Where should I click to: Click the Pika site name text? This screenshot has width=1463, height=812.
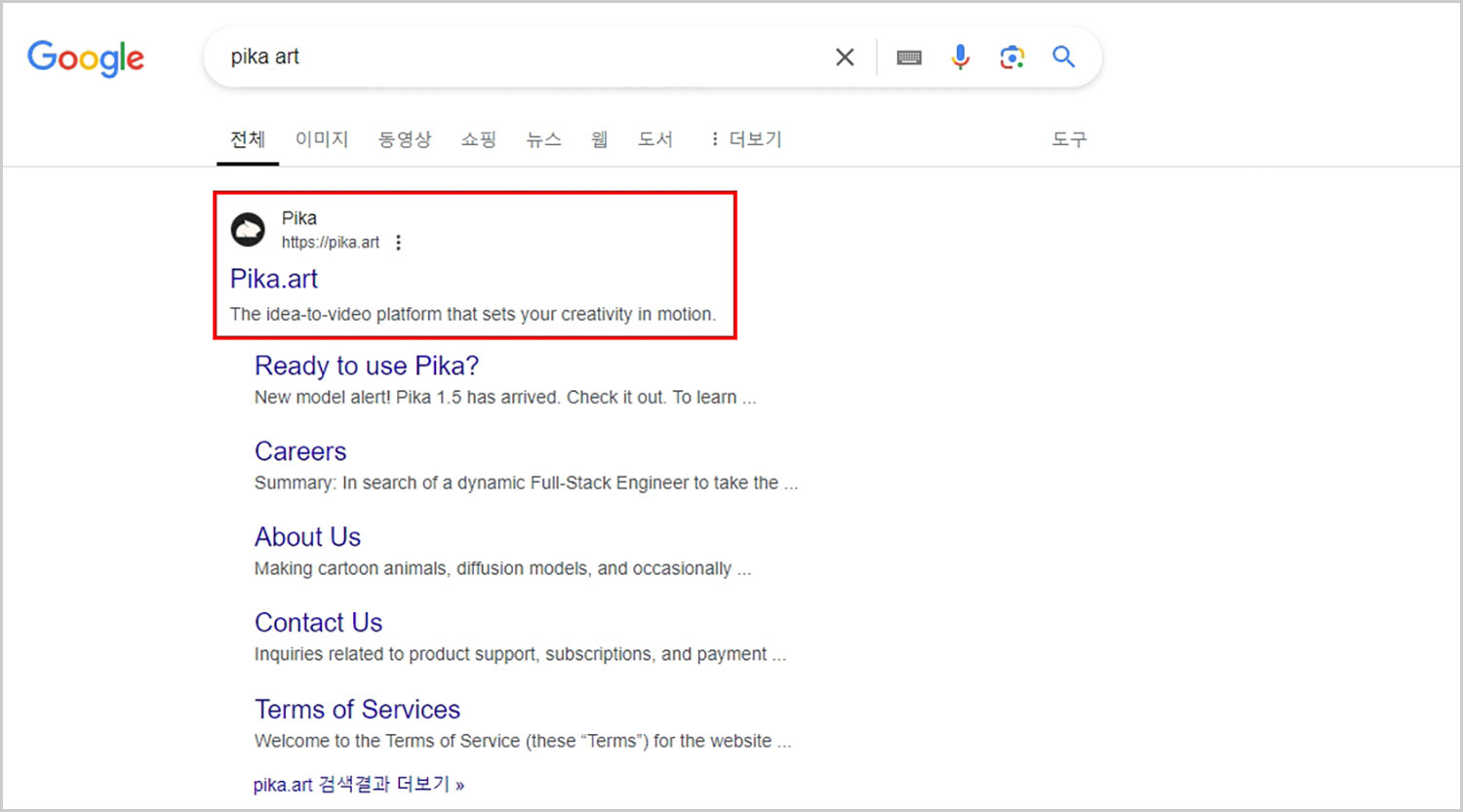tap(299, 217)
